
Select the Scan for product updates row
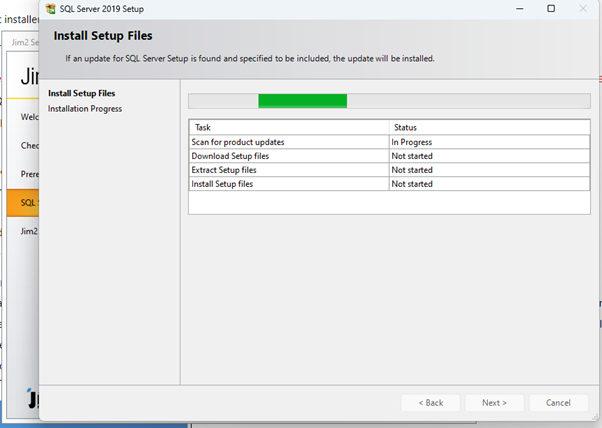pyautogui.click(x=389, y=142)
